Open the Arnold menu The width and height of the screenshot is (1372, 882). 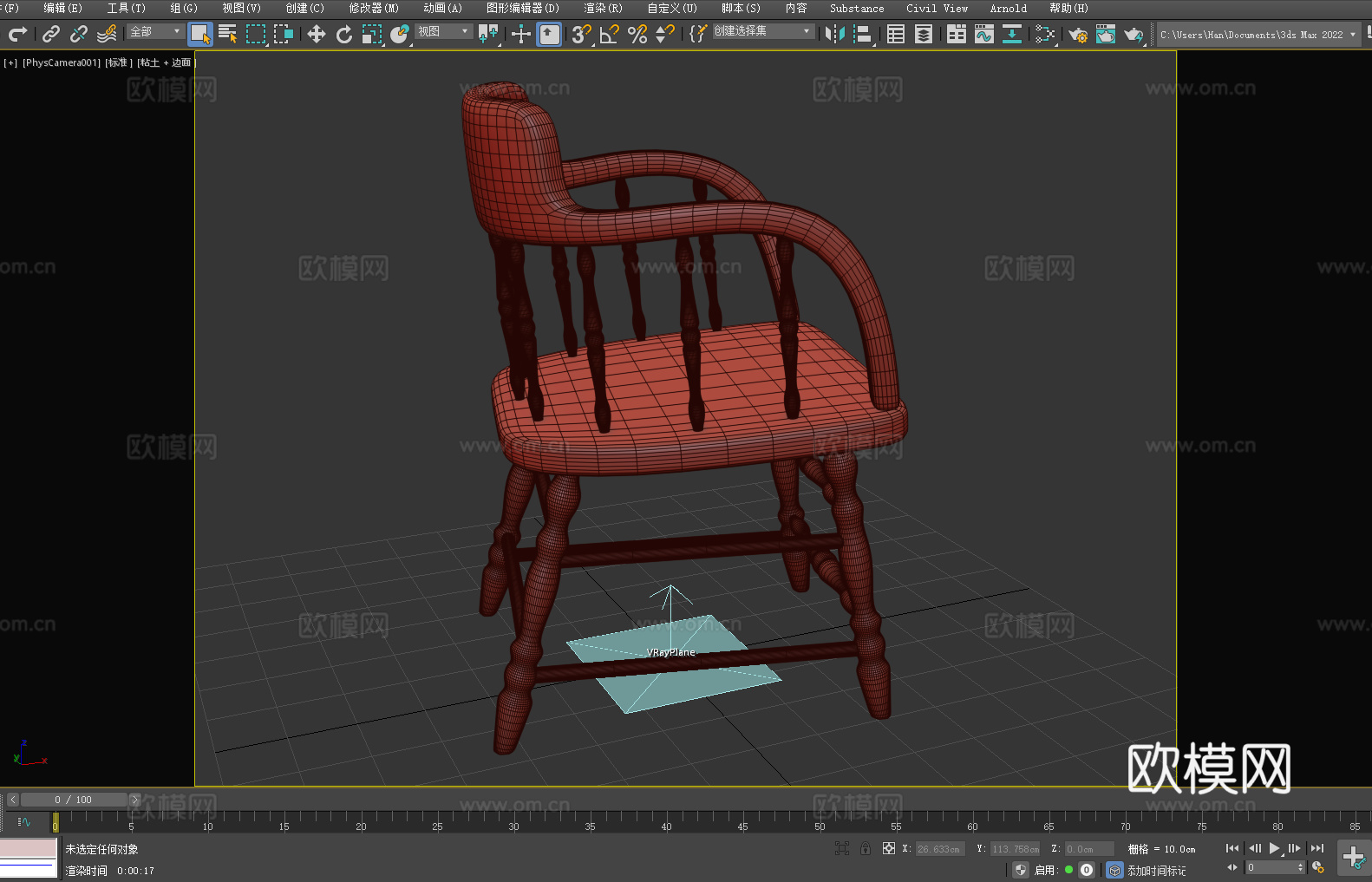pyautogui.click(x=1008, y=8)
